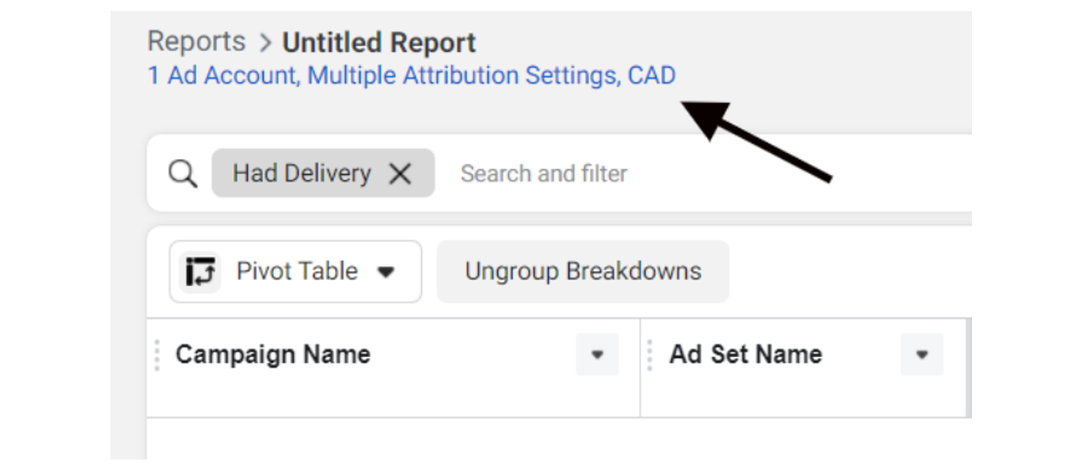Screen dimensions: 1080x465
Task: Click the Pivot Table layout icon
Action: [201, 271]
